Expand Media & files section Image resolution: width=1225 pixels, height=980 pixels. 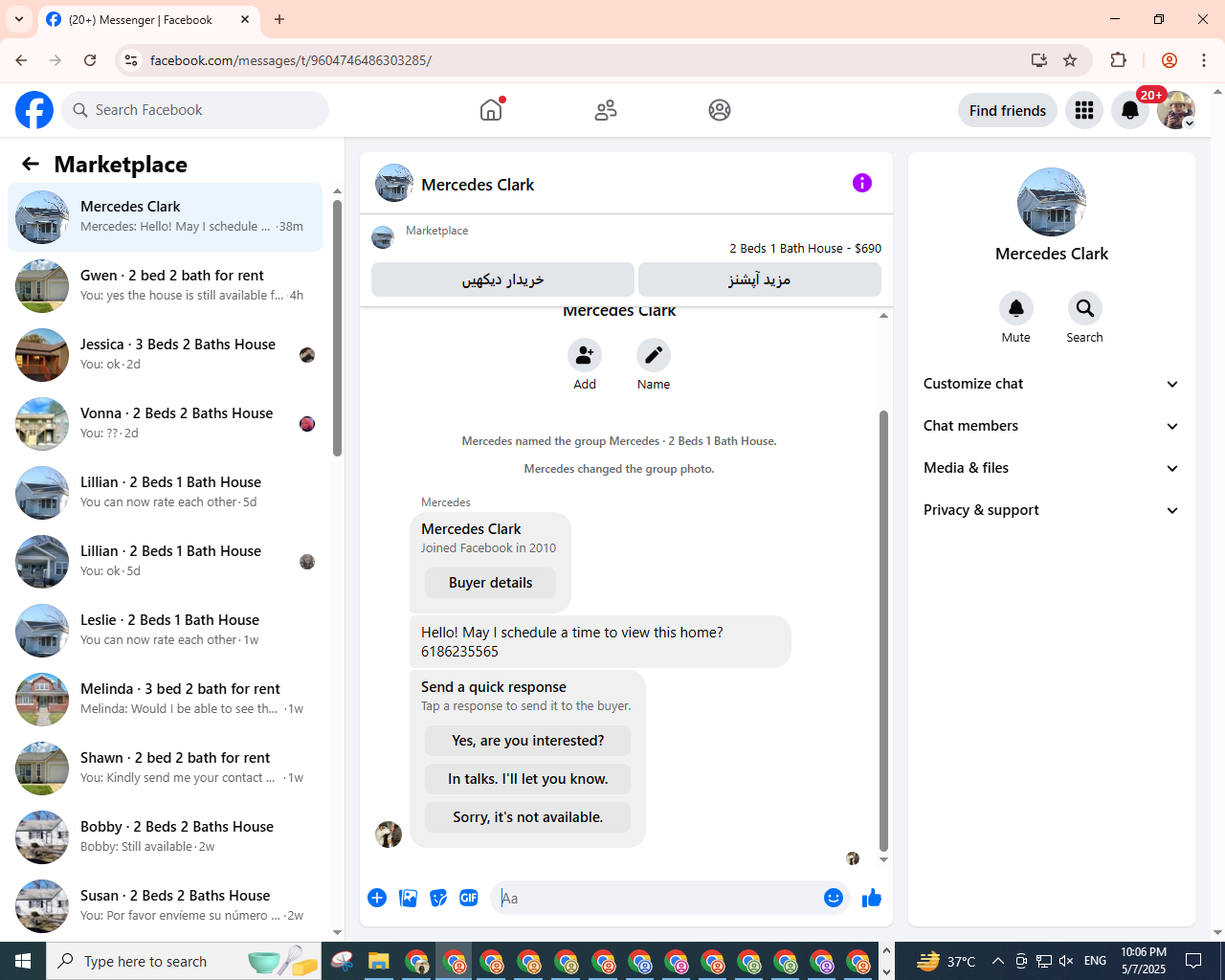(x=1052, y=468)
